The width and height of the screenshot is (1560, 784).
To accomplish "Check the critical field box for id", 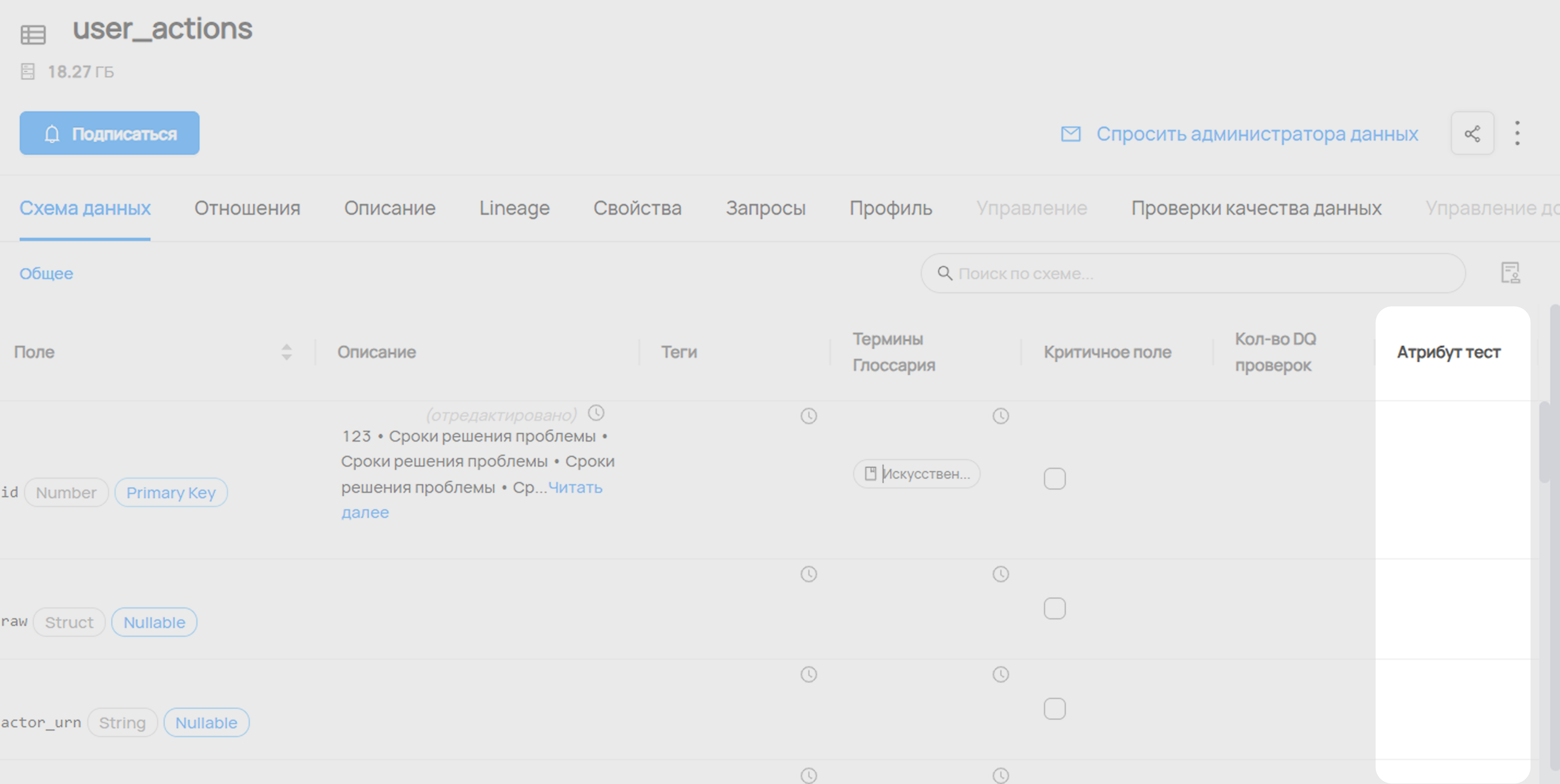I will 1054,479.
